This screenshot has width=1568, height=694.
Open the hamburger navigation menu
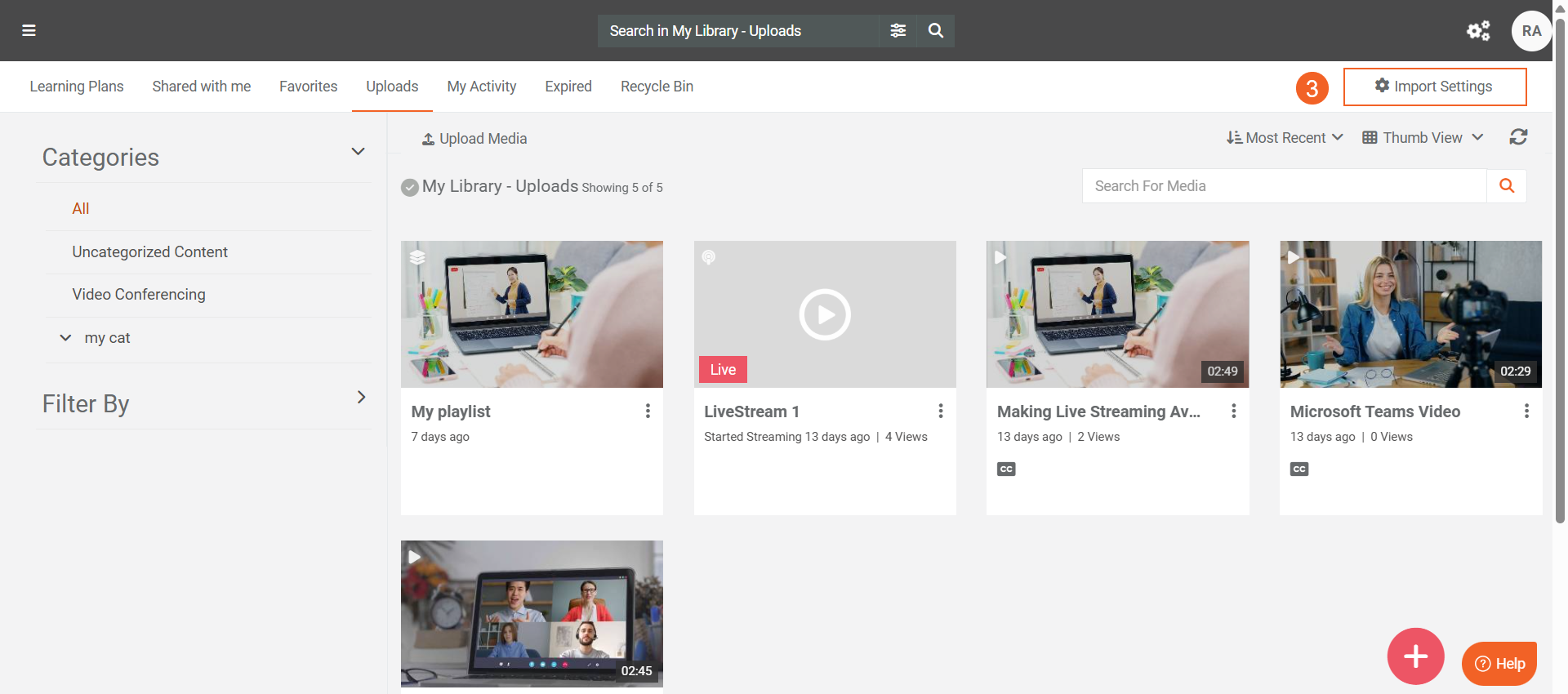click(x=29, y=31)
